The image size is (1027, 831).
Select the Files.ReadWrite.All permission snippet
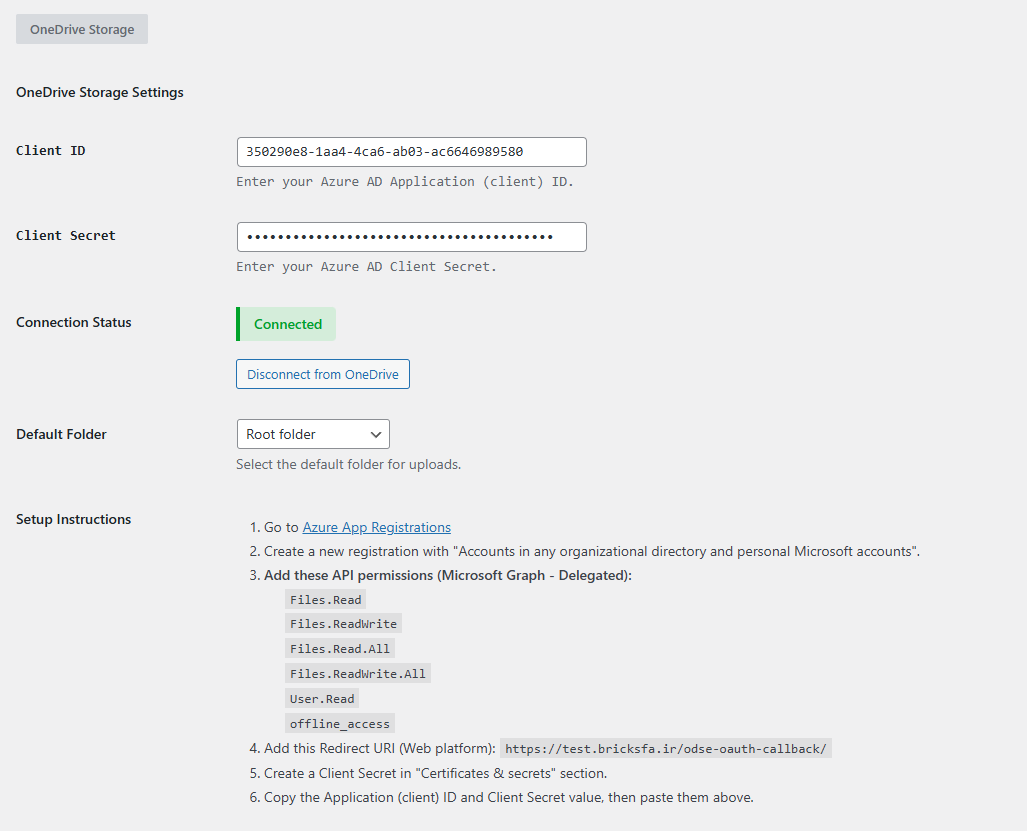coord(357,673)
